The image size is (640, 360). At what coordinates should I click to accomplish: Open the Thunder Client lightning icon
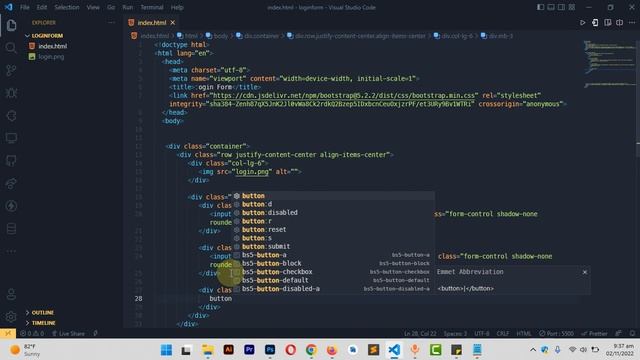pos(11,206)
